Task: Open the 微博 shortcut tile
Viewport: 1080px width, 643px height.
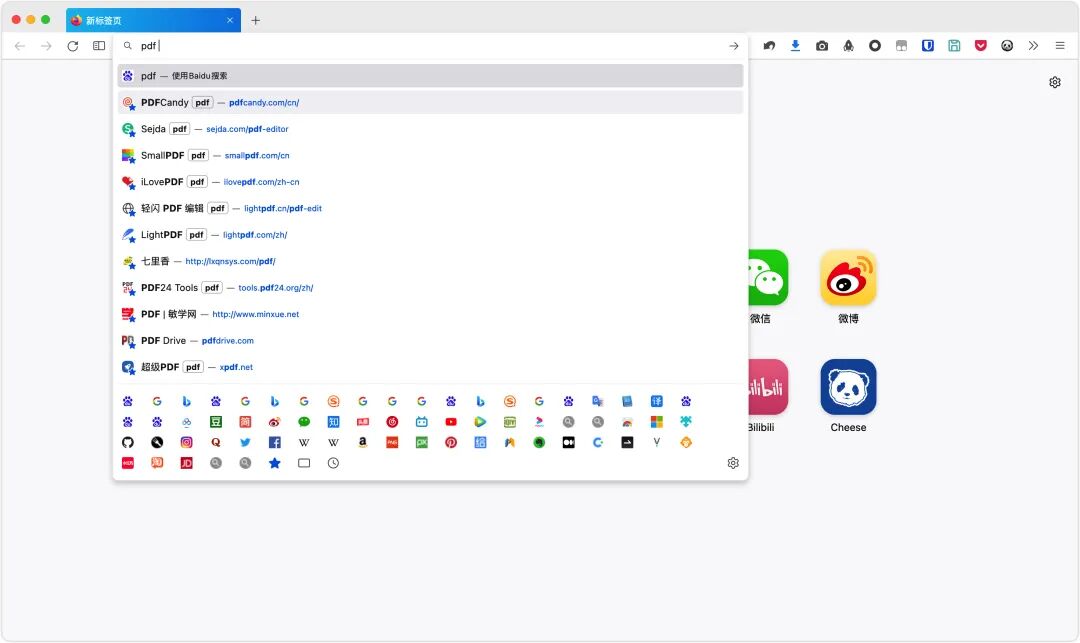Action: point(848,277)
